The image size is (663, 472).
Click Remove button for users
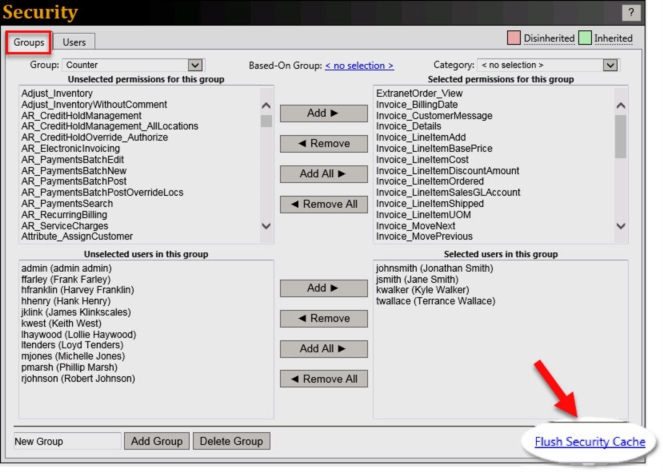[316, 318]
